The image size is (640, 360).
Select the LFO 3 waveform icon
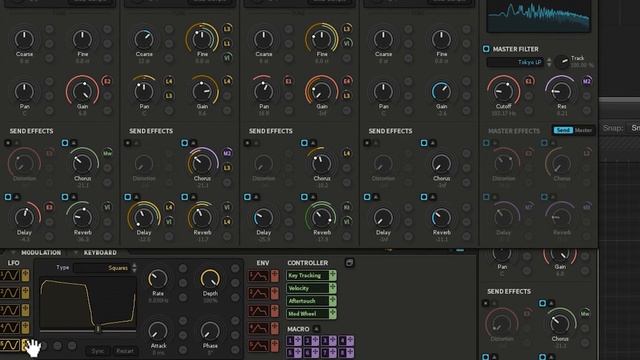(10, 310)
